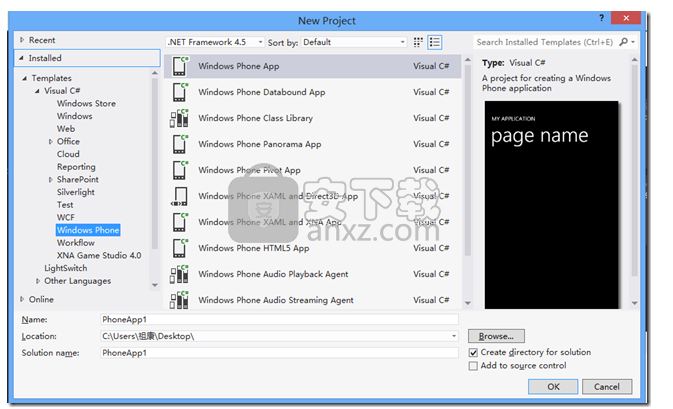The width and height of the screenshot is (673, 409).
Task: Select the Reporting template category
Action: click(x=76, y=167)
